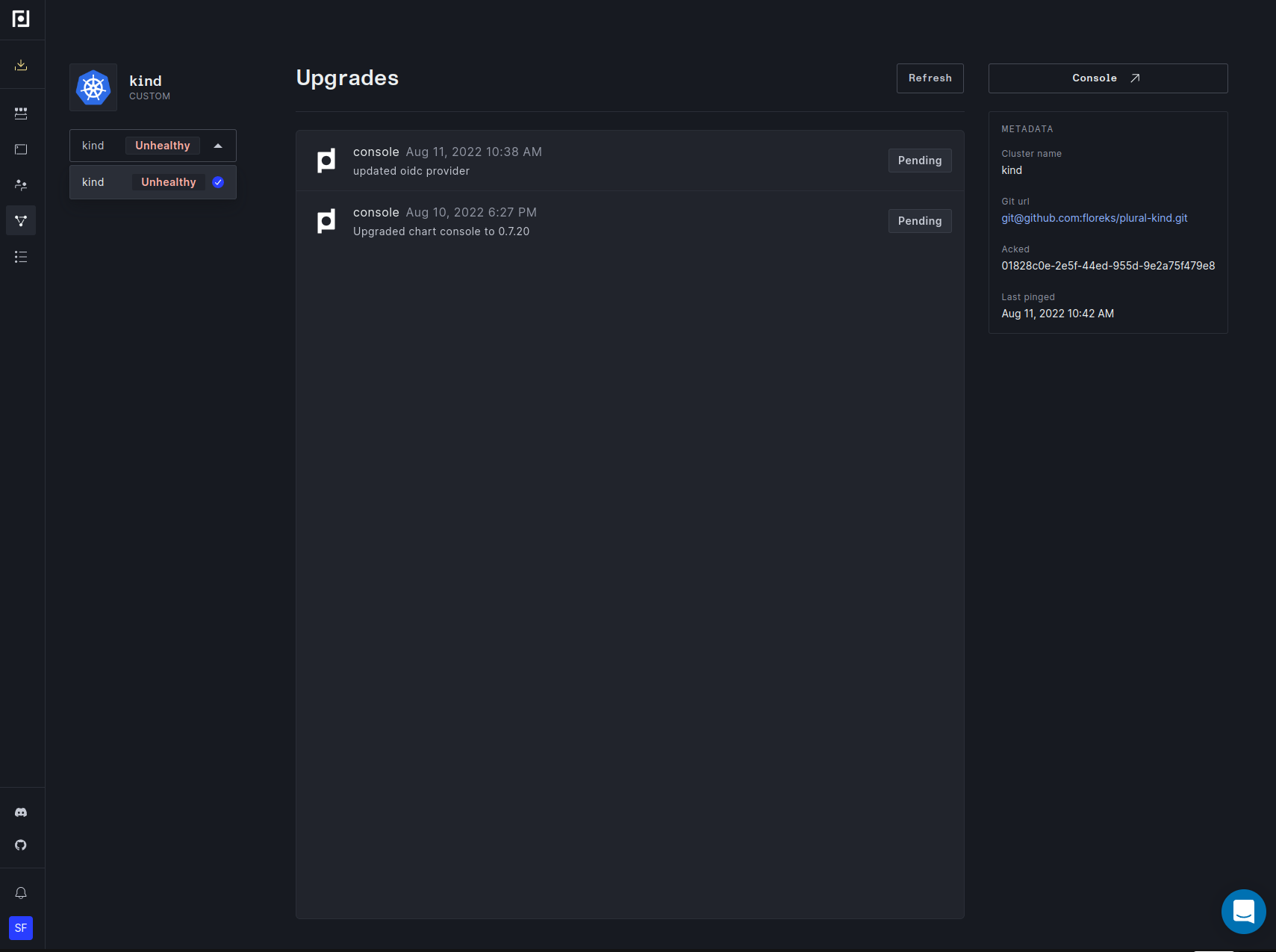Click the app icon on the Aug 11 console upgrade
Image resolution: width=1276 pixels, height=952 pixels.
click(326, 161)
